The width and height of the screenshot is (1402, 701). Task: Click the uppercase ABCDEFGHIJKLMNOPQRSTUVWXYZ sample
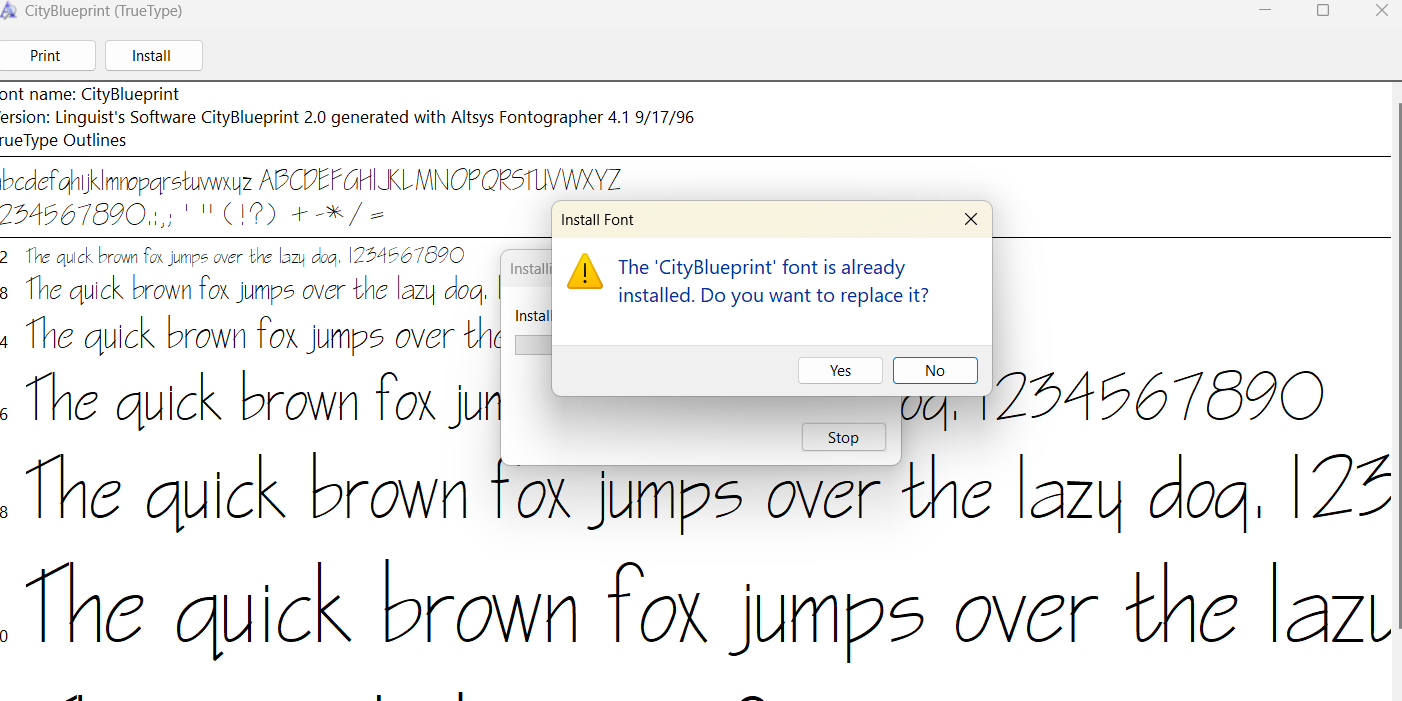click(x=440, y=181)
